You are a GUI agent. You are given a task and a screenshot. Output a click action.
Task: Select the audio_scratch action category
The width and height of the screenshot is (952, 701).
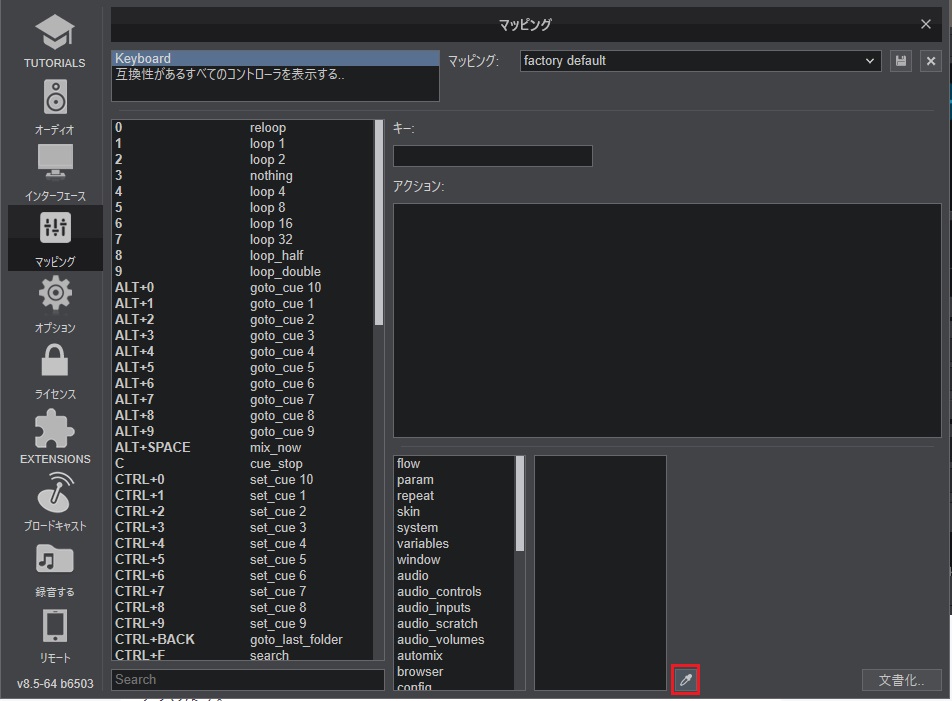(x=454, y=624)
